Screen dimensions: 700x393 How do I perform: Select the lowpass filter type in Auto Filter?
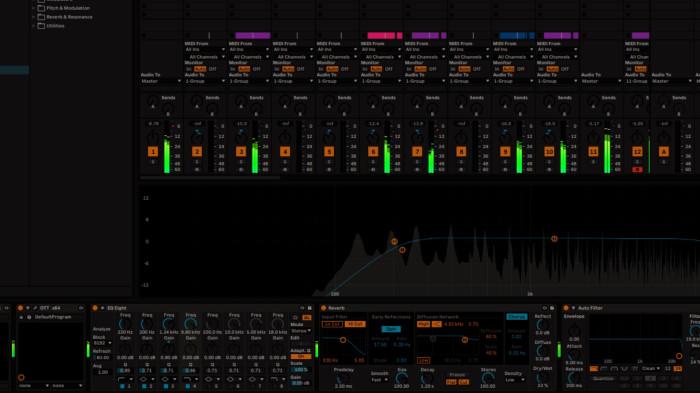point(593,369)
